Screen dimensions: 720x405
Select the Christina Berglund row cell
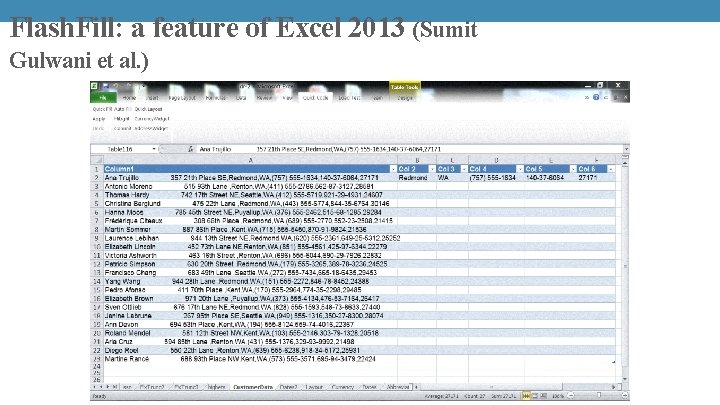click(250, 203)
